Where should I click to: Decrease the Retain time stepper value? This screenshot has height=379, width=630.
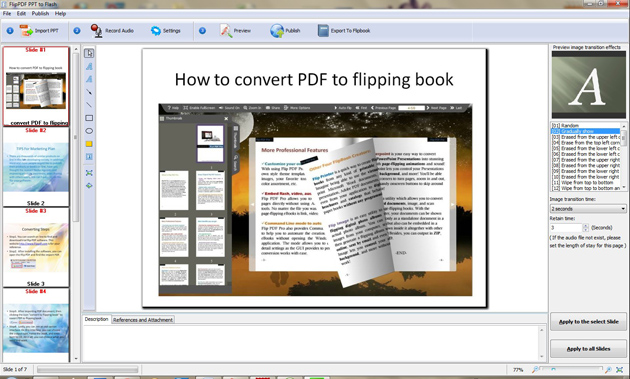coord(585,230)
